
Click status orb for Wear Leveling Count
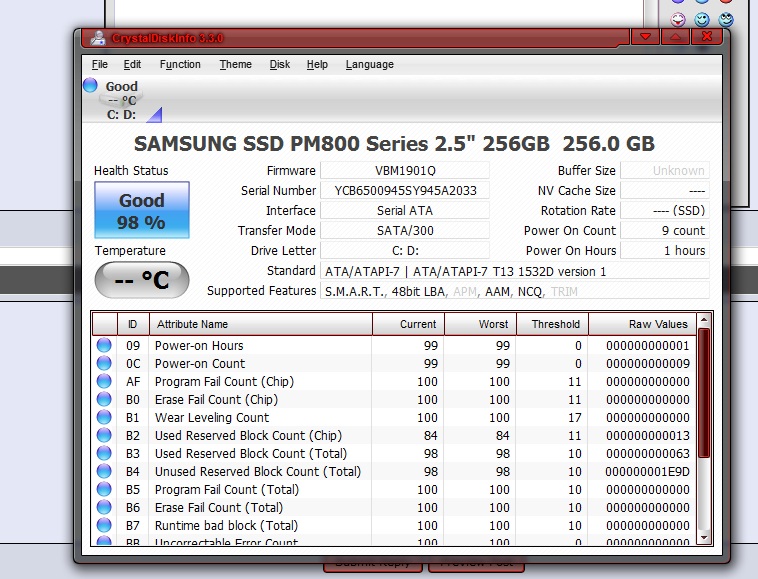(104, 417)
